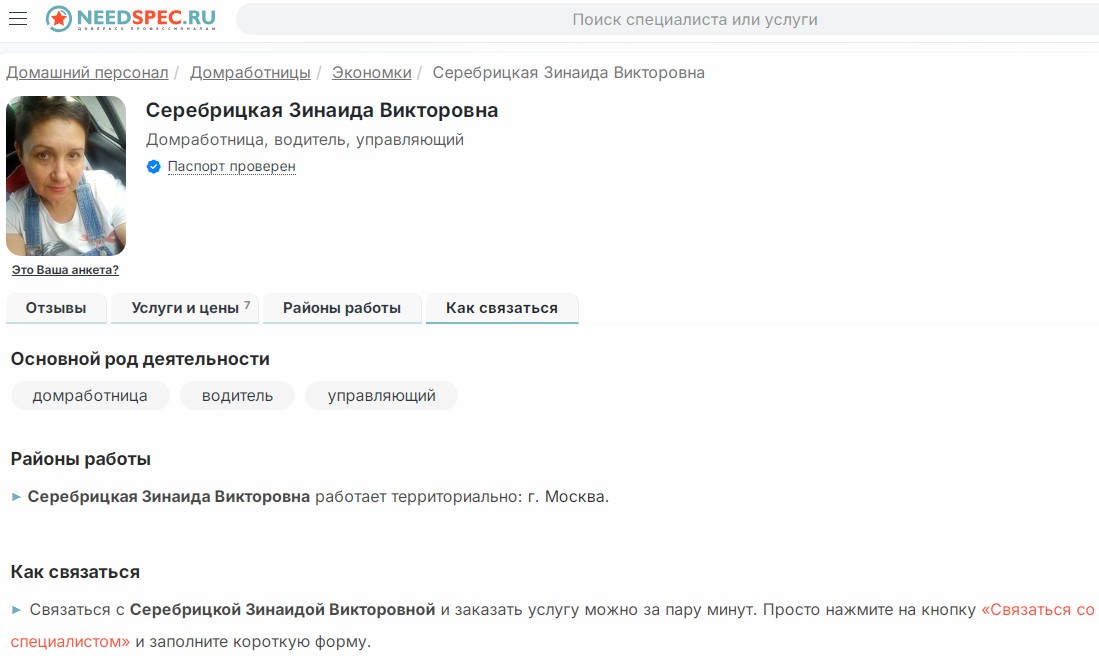Open the Экономки breadcrumb link
The image size is (1099, 659).
pos(371,73)
